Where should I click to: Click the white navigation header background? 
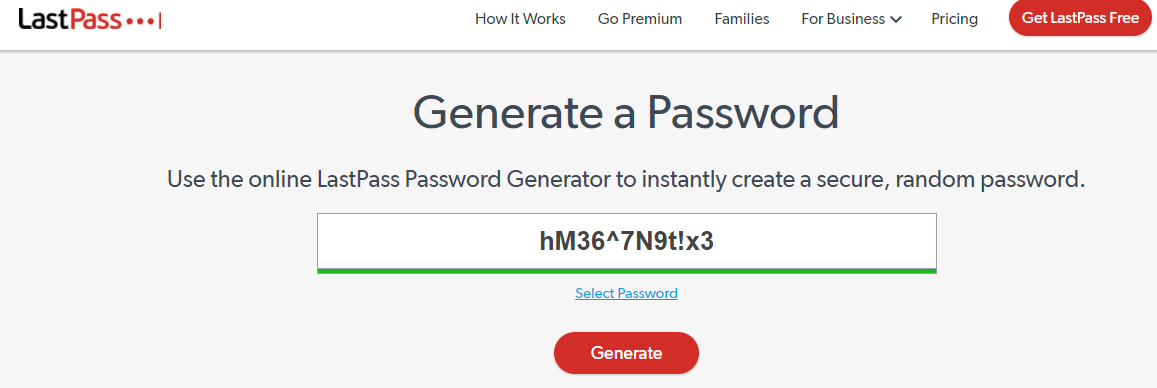(332, 22)
